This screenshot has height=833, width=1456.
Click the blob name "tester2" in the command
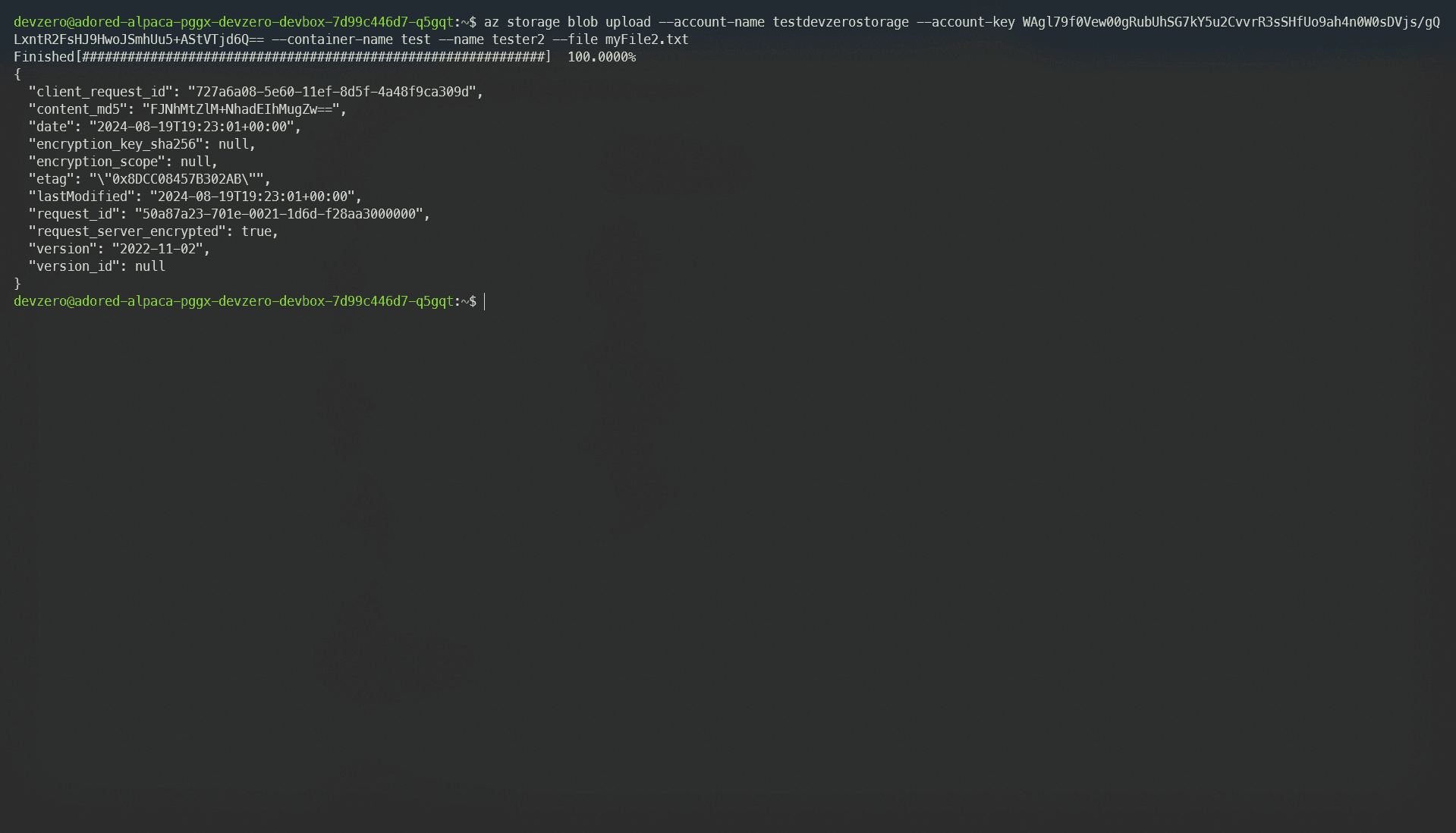pos(520,39)
